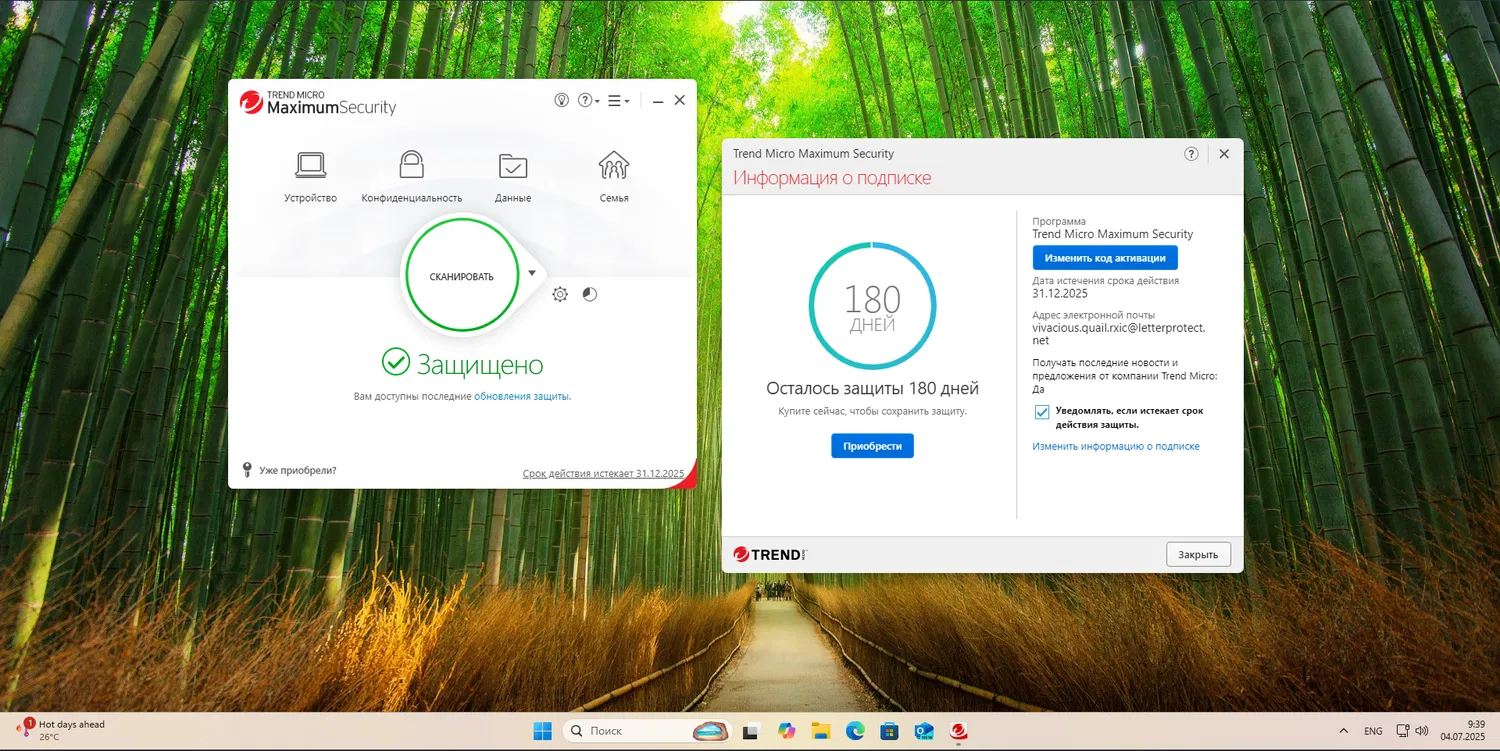1500x751 pixels.
Task: Open scan options arrow next to СКАНИРОВАТЬ
Action: tap(531, 271)
